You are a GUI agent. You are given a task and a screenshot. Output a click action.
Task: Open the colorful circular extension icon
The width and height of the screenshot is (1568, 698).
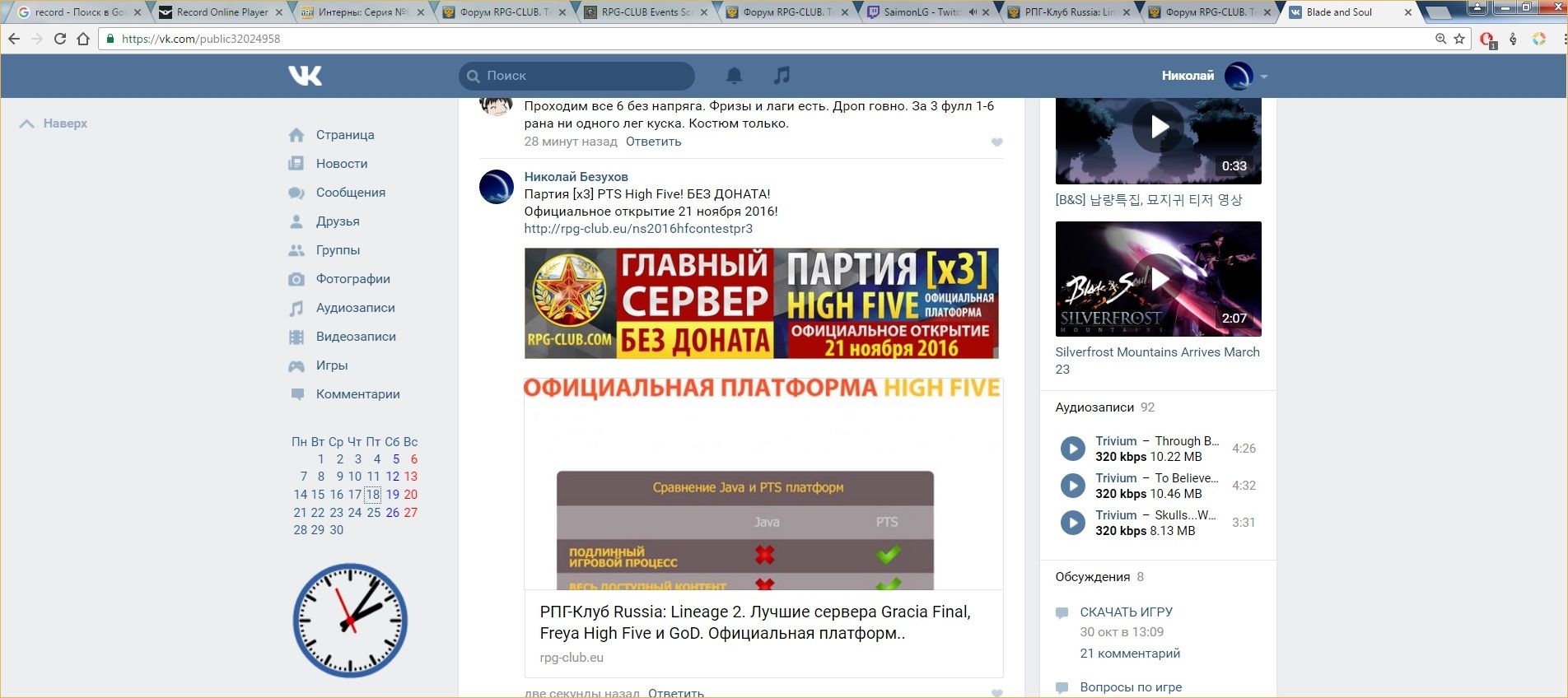pos(1538,39)
